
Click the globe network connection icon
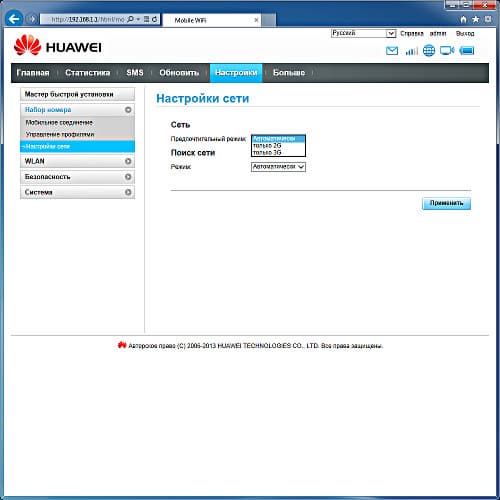tap(429, 51)
